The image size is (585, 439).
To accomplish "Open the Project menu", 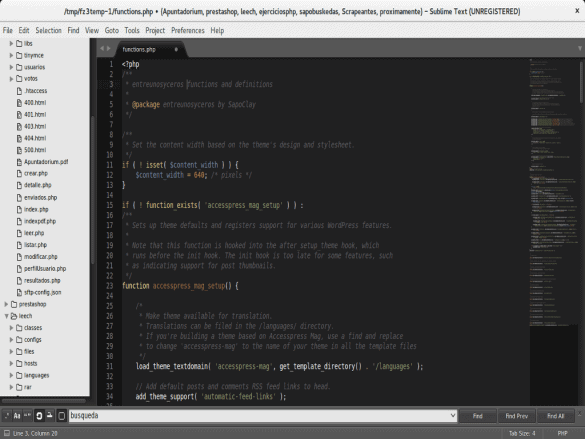I will pyautogui.click(x=155, y=30).
